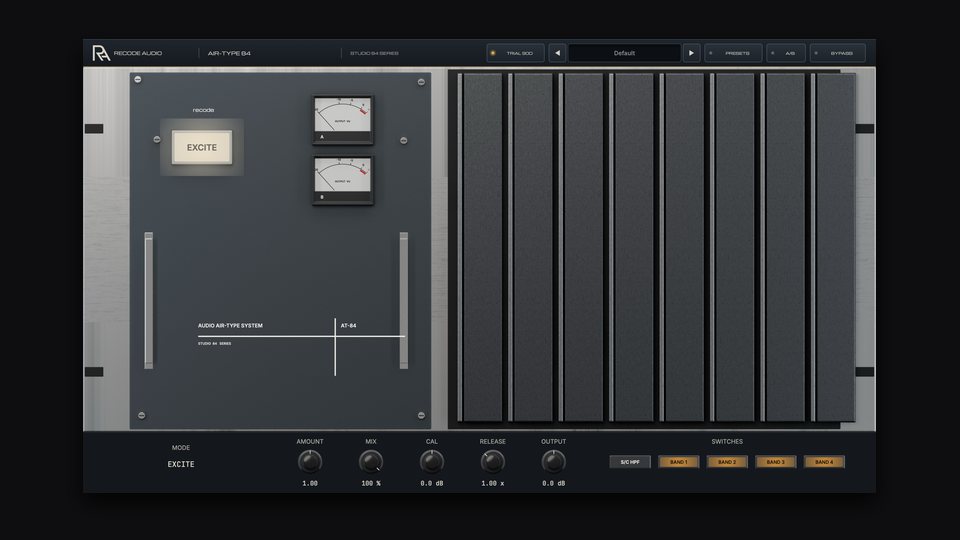
Task: Toggle the Band 3 switch
Action: coord(775,462)
